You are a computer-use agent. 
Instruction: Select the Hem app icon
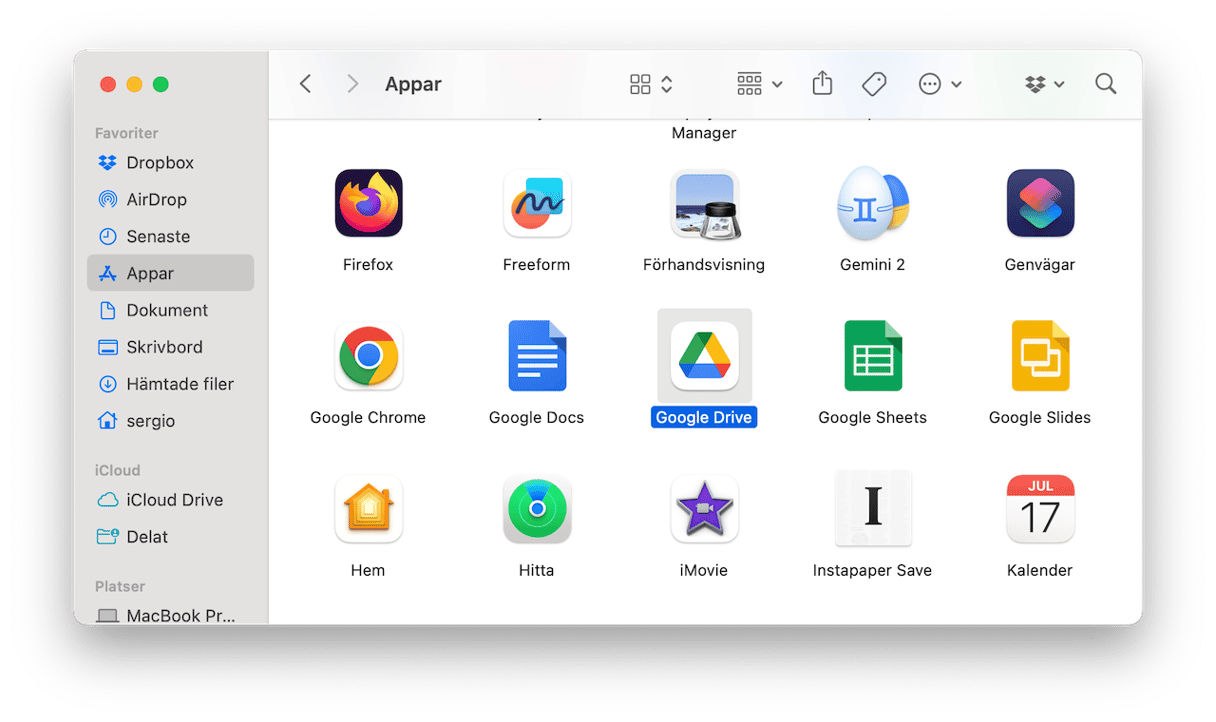(x=368, y=509)
